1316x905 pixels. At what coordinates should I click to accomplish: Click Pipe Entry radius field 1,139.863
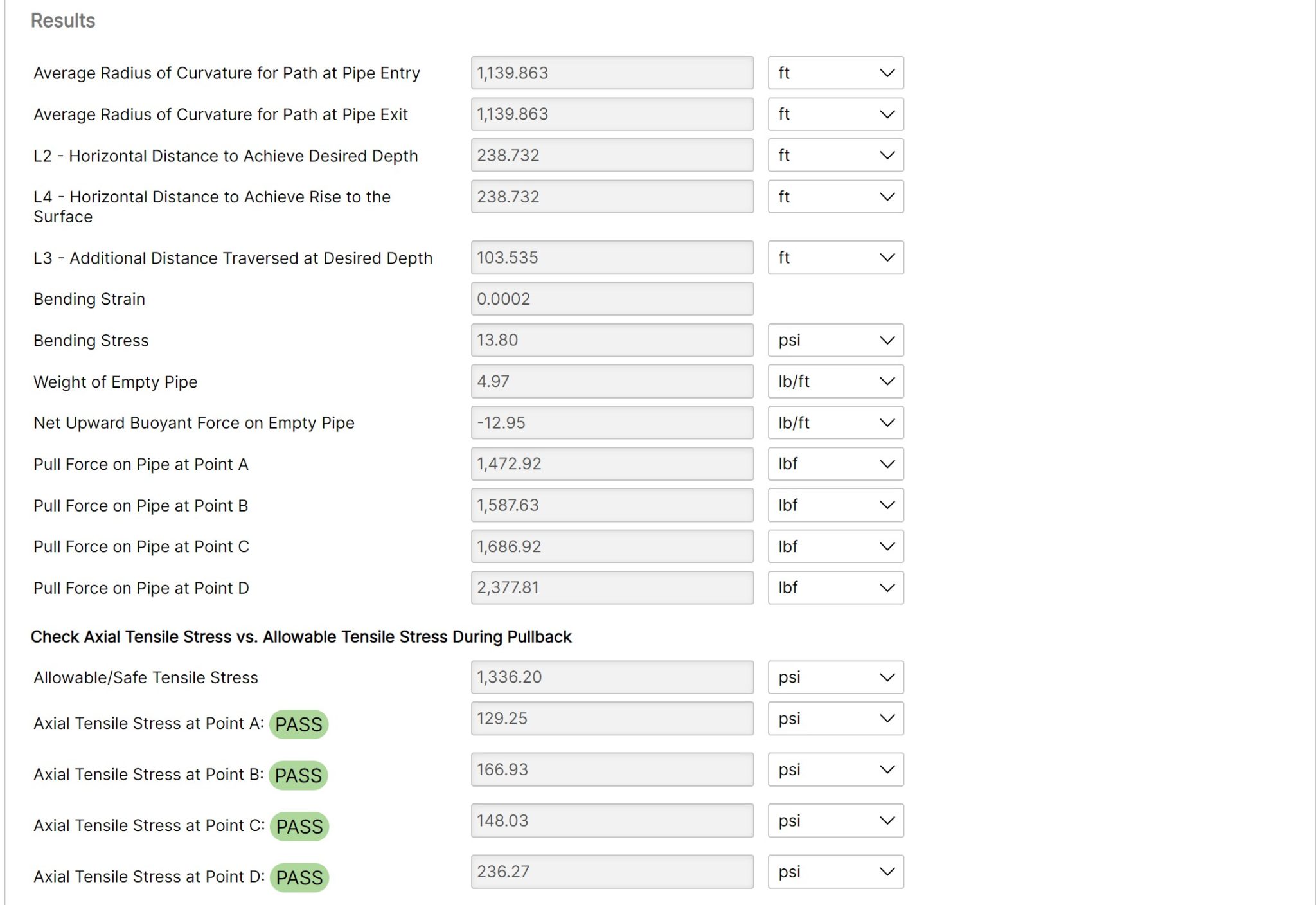(x=612, y=73)
